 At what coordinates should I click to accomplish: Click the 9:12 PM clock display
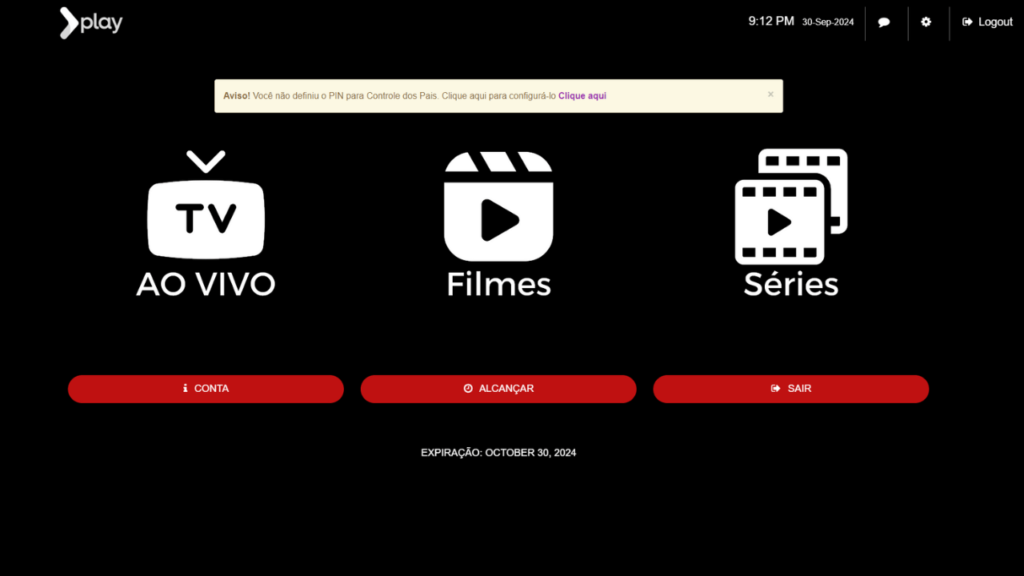(770, 20)
